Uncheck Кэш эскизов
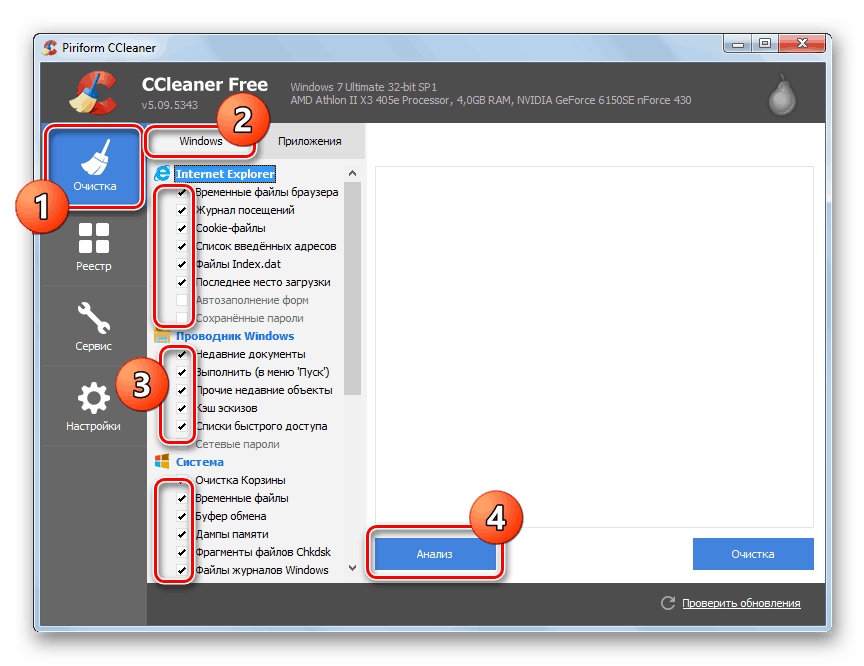Viewport: 864px width, 666px height. click(x=182, y=408)
